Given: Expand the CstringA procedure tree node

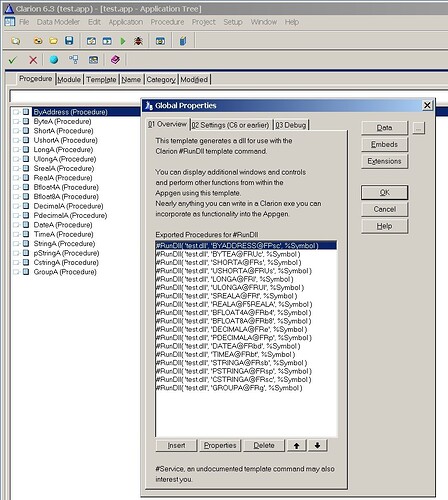Looking at the screenshot, I should point(16,262).
